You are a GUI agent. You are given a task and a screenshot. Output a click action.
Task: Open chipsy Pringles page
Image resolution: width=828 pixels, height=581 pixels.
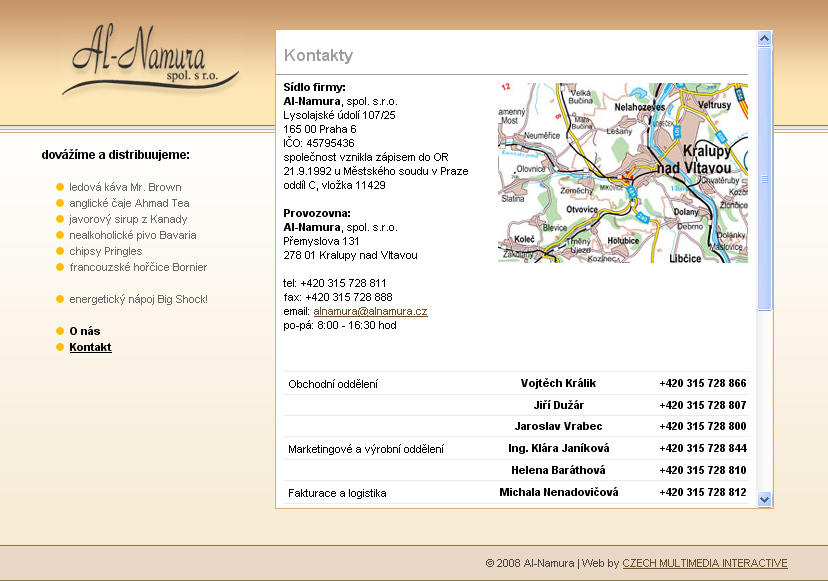pos(106,251)
